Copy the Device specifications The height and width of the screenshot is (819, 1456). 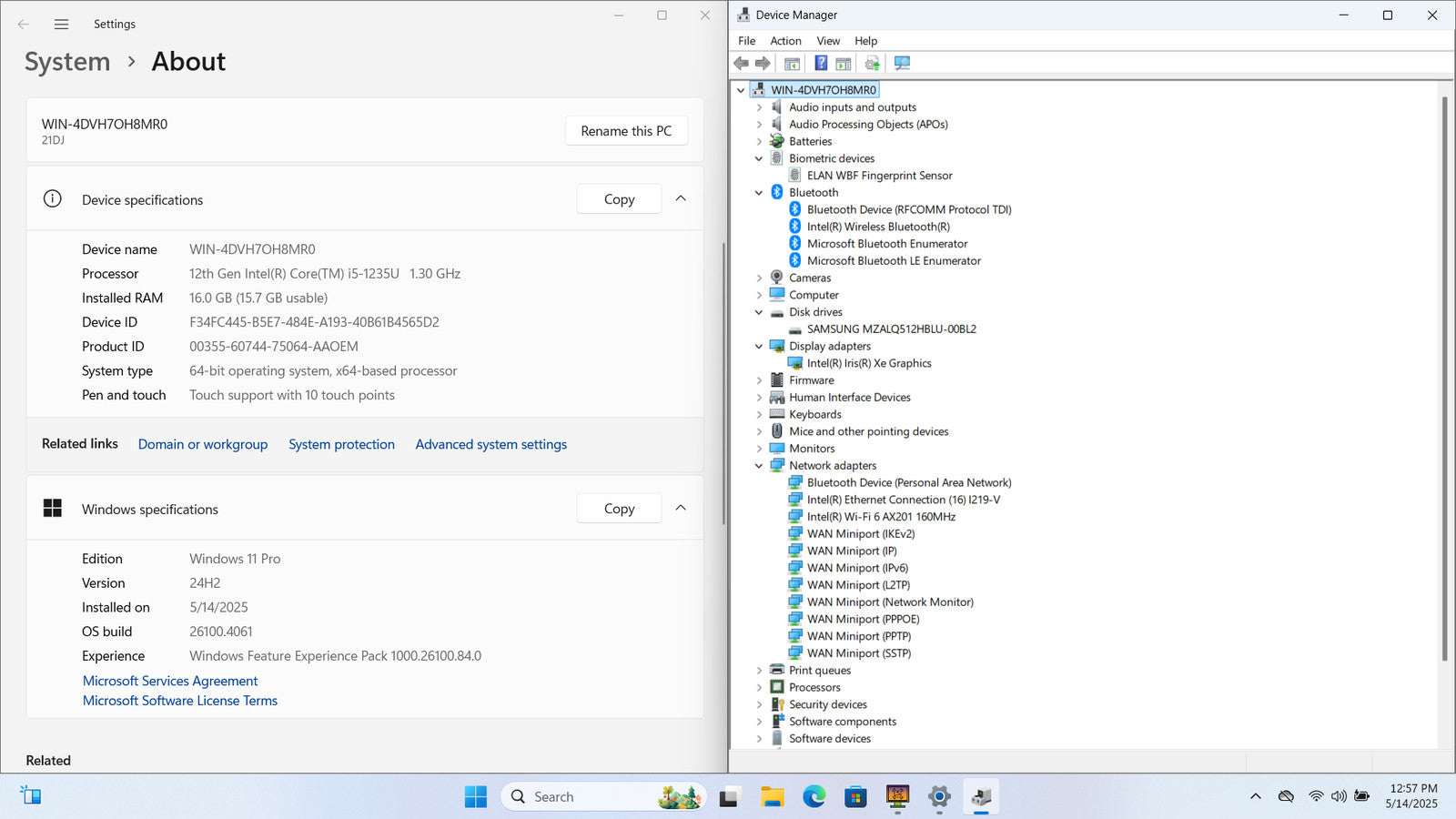pos(619,199)
